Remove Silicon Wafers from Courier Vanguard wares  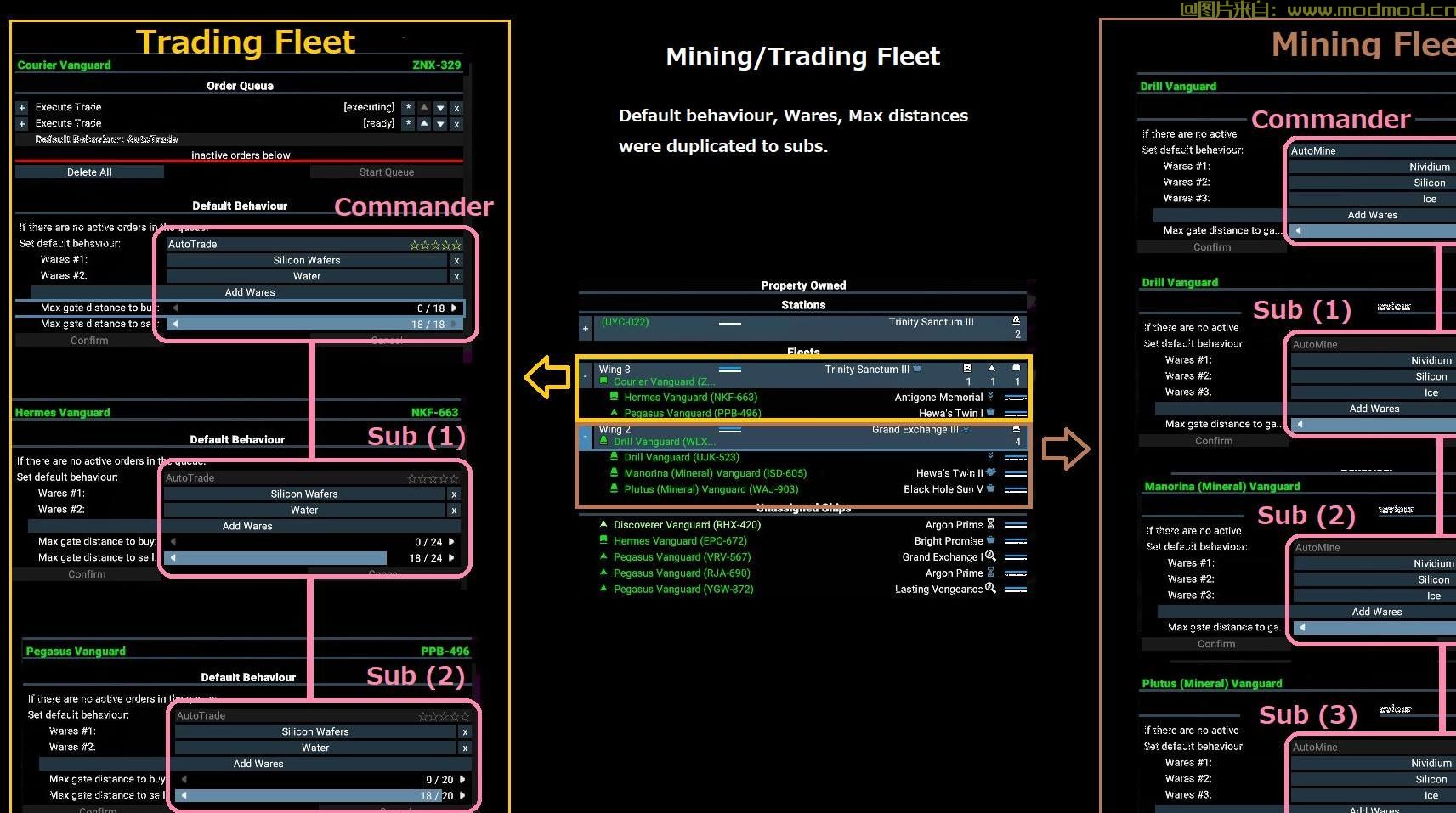pos(456,261)
